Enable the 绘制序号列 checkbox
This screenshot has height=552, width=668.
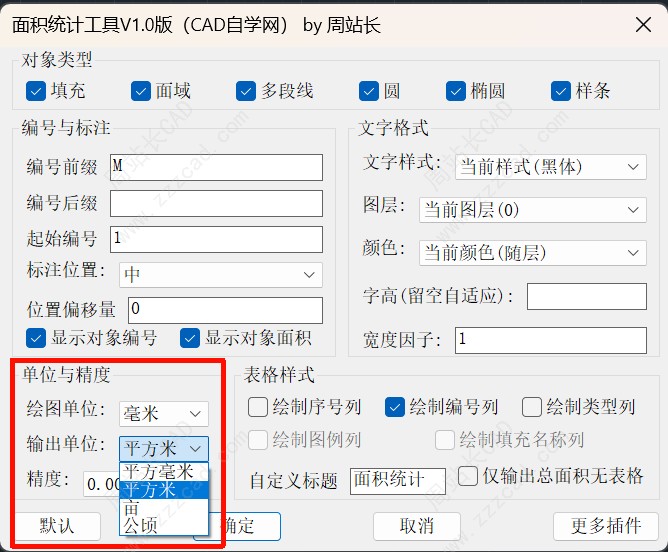point(258,407)
